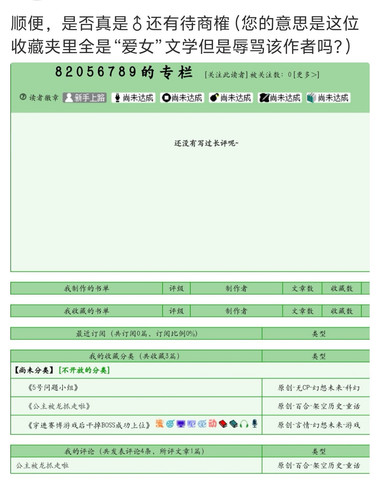Select the [不开放的分类] category
Screen dimensions: 380x500
click(x=84, y=370)
